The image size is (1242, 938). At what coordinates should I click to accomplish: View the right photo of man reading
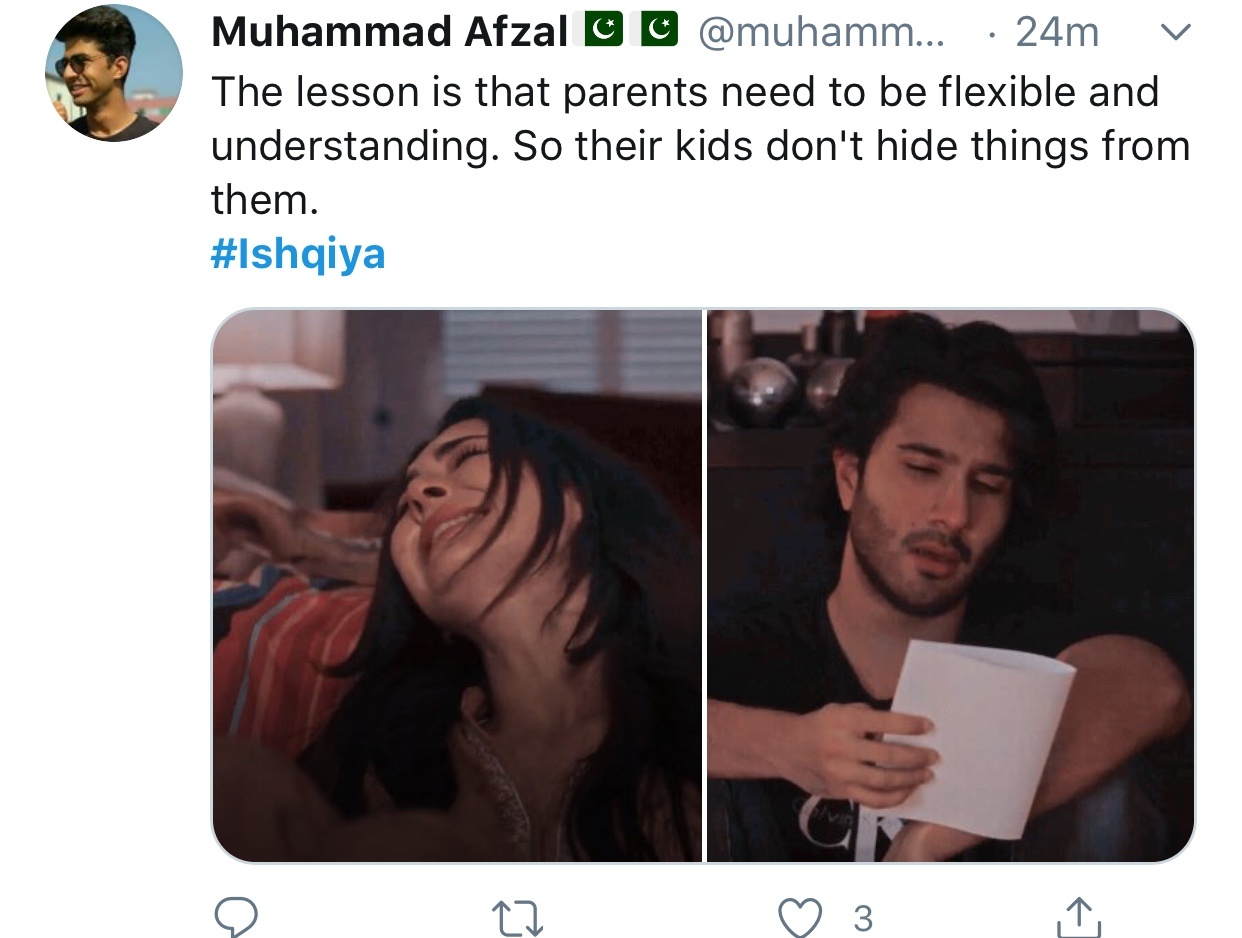click(950, 585)
